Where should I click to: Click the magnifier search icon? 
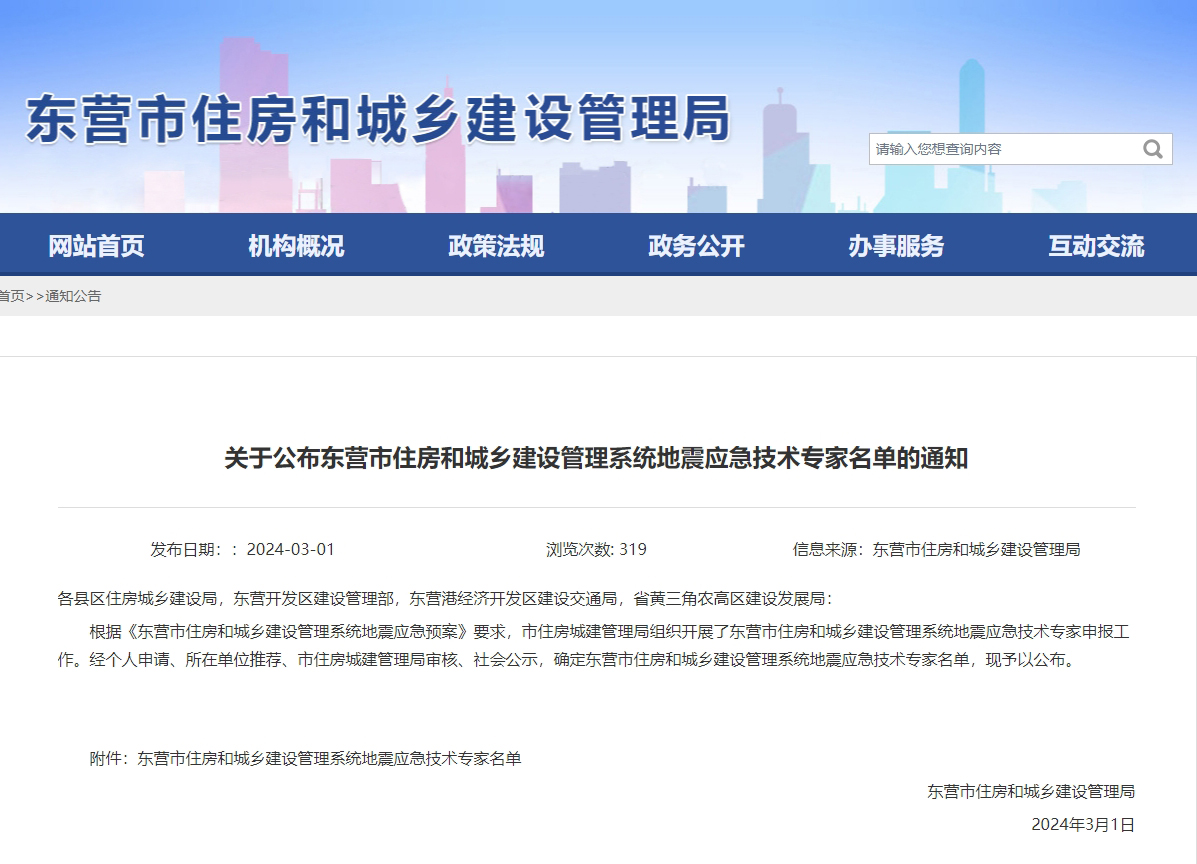pos(1152,149)
